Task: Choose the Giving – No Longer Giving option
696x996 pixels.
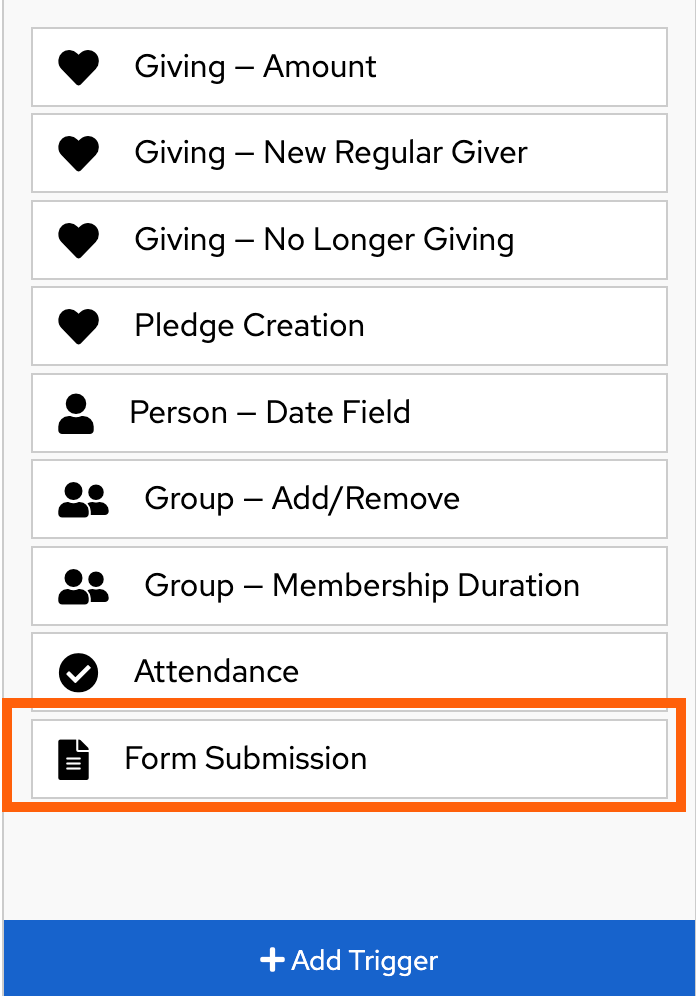Action: pos(348,239)
